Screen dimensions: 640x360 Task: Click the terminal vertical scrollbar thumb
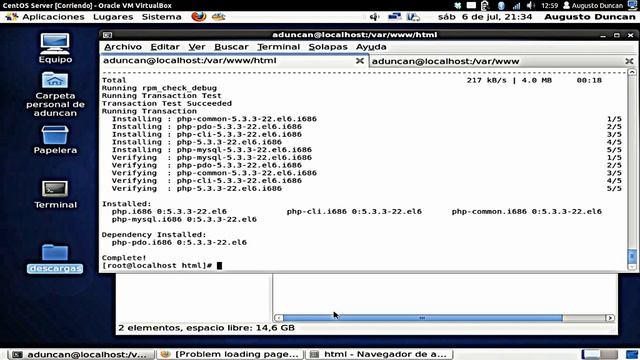631,256
